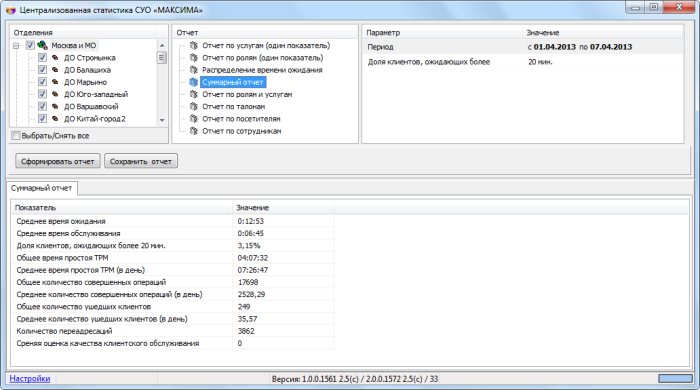
Task: Click the ДО Балашиха branch icon
Action: click(55, 70)
